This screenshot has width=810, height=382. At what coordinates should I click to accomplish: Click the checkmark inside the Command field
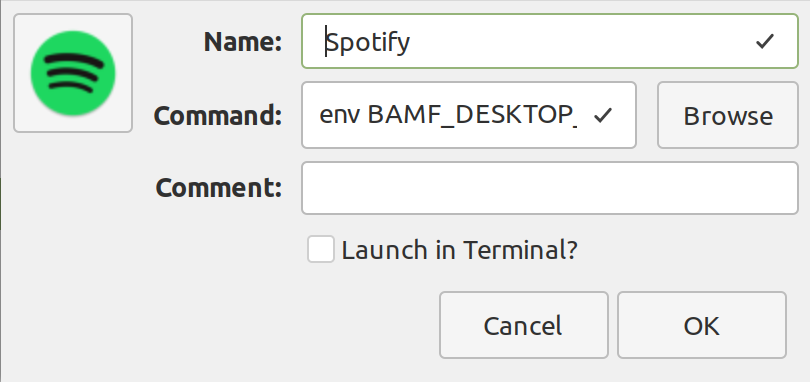603,115
